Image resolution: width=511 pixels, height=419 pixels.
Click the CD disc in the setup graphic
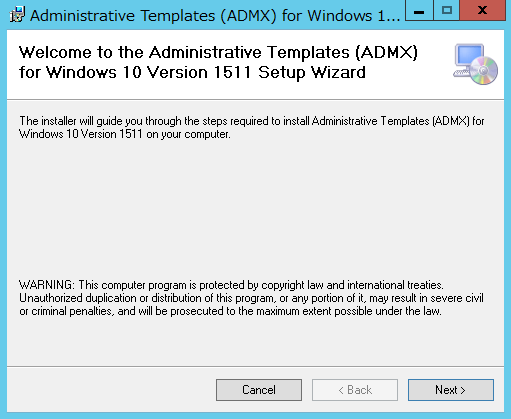484,70
